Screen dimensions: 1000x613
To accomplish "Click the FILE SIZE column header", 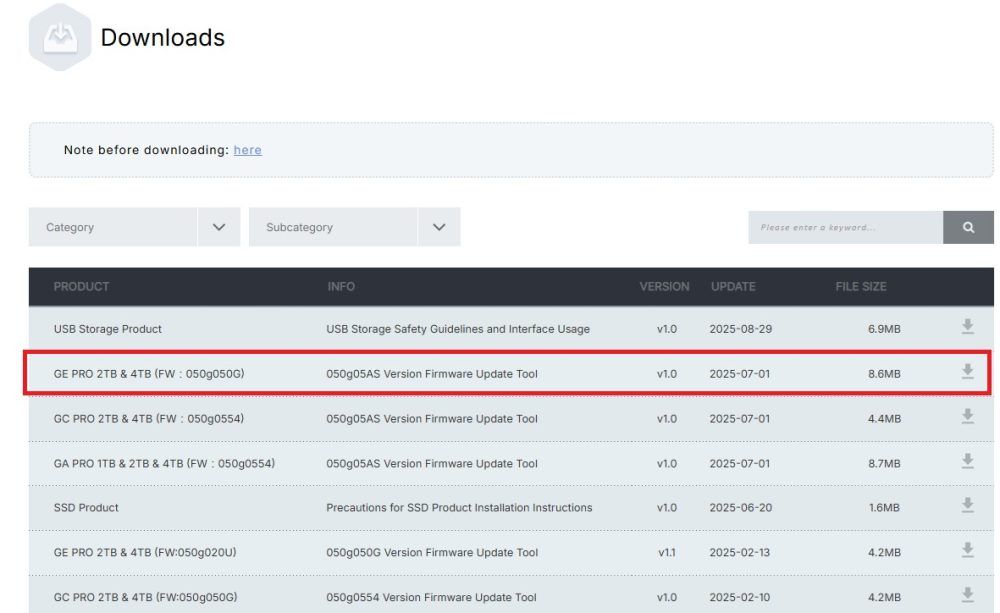I will (x=860, y=286).
